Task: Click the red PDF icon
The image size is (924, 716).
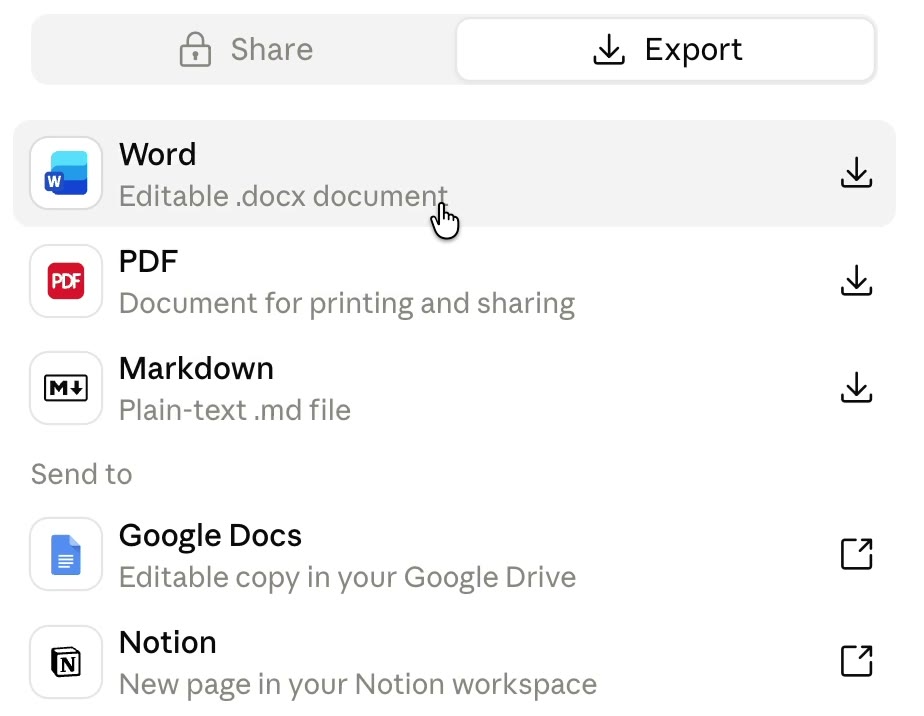Action: point(66,281)
